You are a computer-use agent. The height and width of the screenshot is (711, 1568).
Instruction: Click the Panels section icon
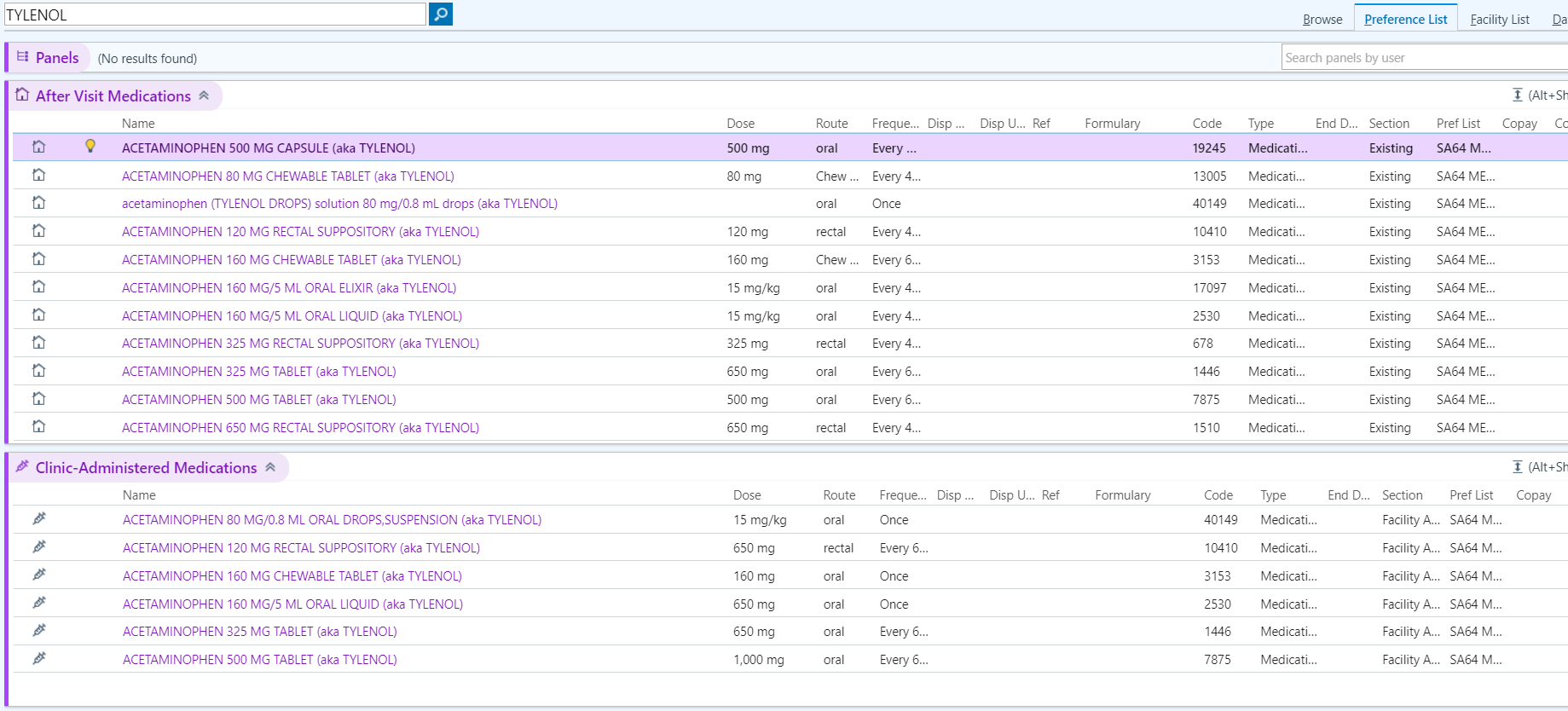tap(22, 57)
